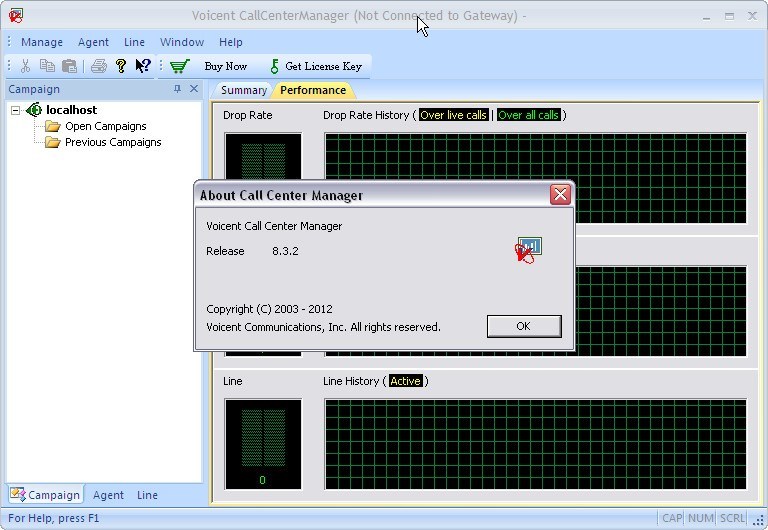Toggle the Over live calls filter
The height and width of the screenshot is (530, 768).
(454, 115)
